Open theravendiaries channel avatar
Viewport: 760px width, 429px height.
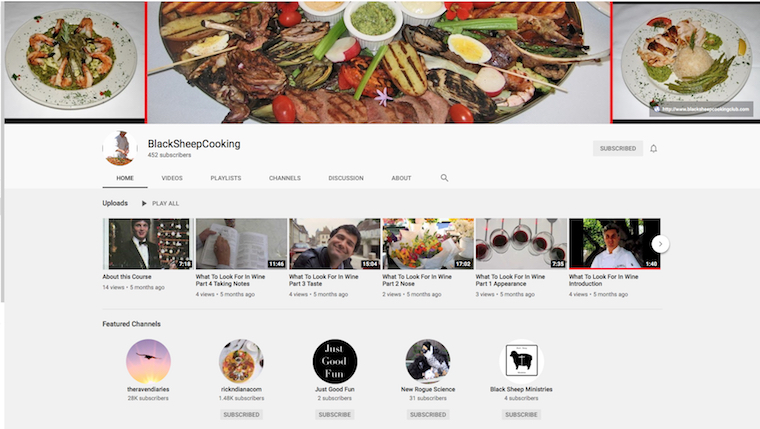coord(148,361)
